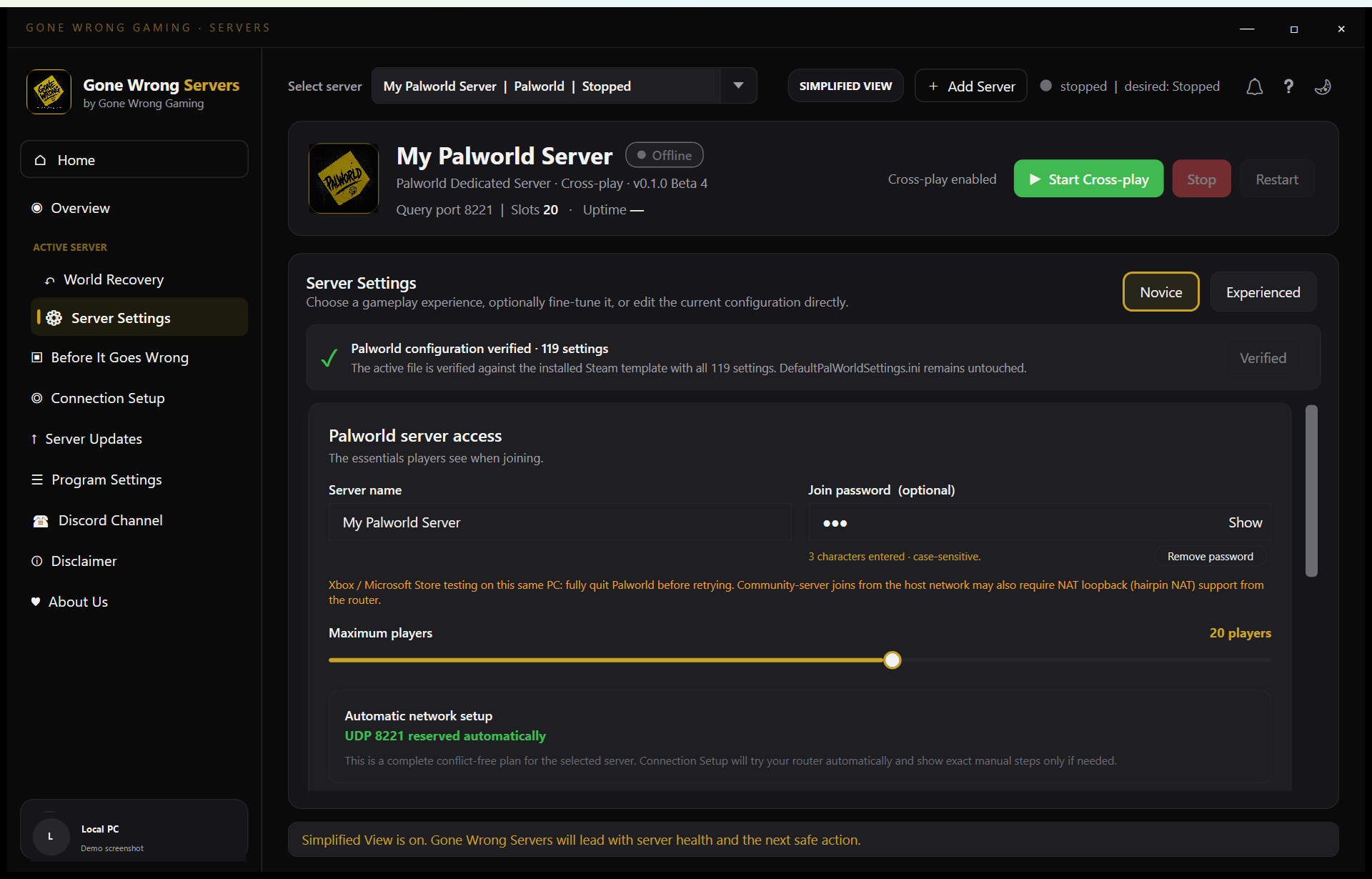This screenshot has height=879, width=1372.
Task: Switch to Experienced mode
Action: (1263, 292)
